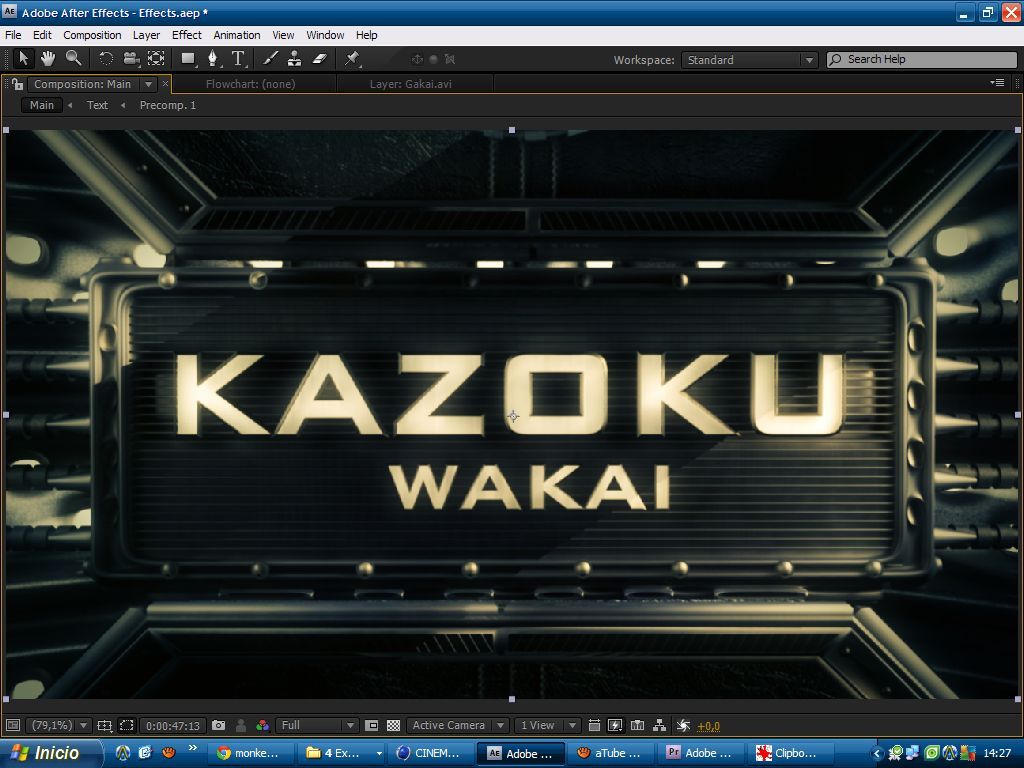The width and height of the screenshot is (1024, 768).
Task: Open the Active Camera view dropdown
Action: coord(457,726)
